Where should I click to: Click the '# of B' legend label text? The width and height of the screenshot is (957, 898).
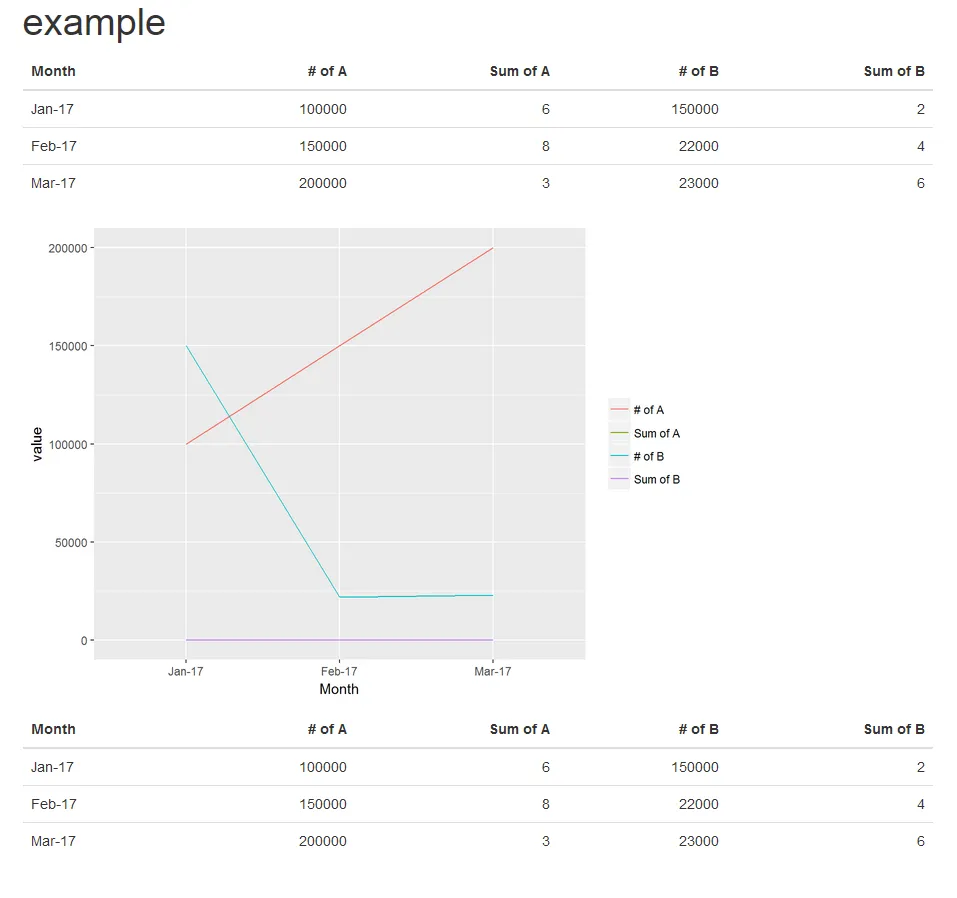pos(649,457)
